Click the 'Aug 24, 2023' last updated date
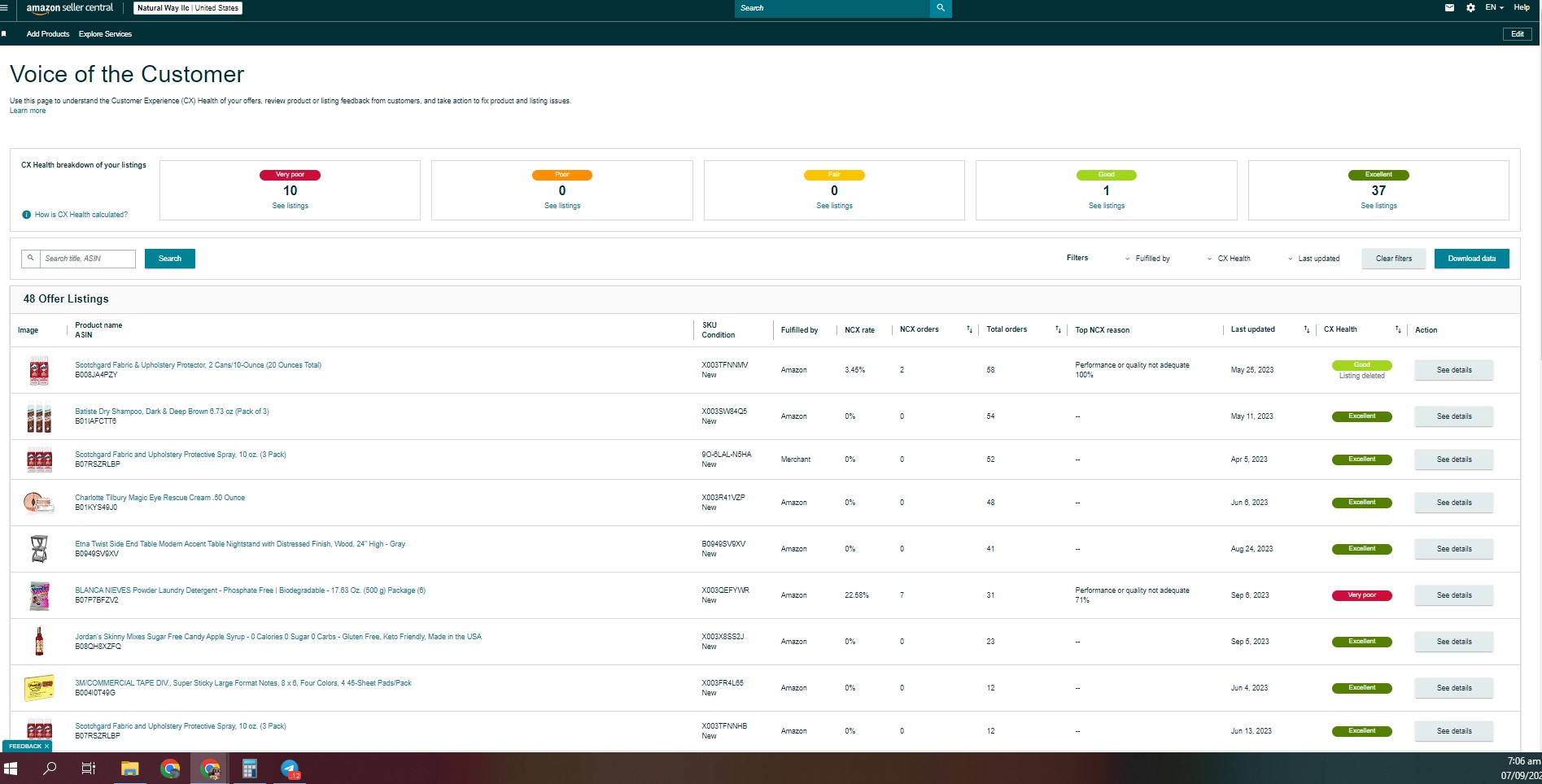 tap(1252, 549)
